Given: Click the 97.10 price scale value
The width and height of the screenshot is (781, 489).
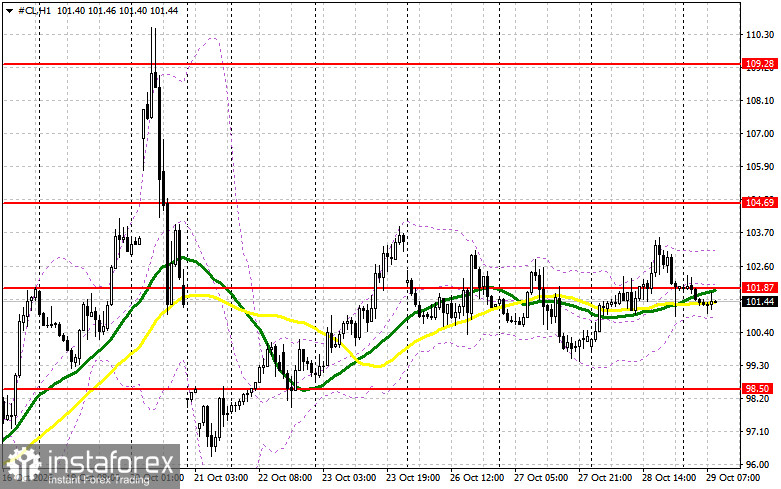Looking at the screenshot, I should (x=760, y=431).
